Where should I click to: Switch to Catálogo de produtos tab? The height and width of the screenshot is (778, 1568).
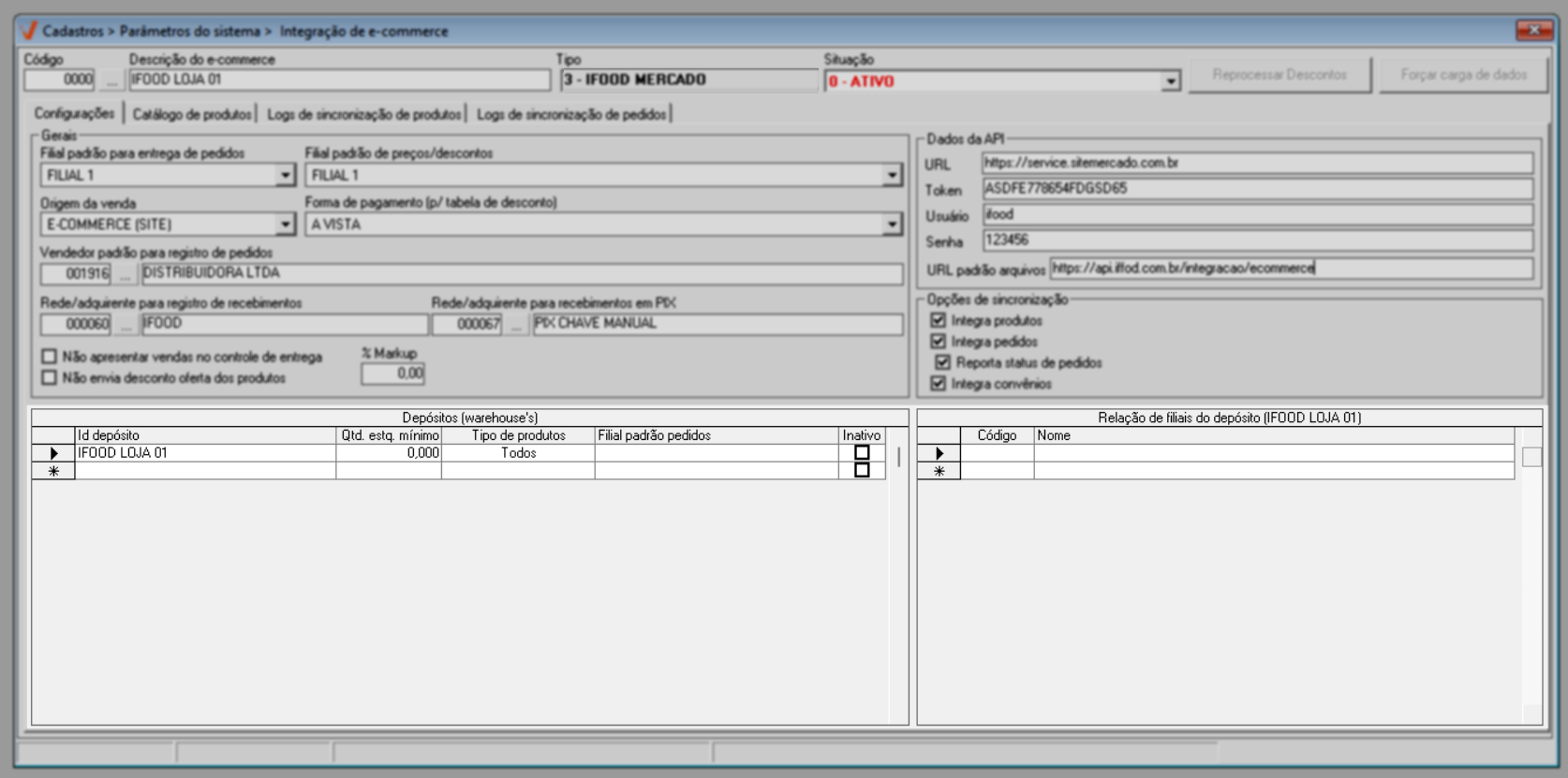(192, 114)
